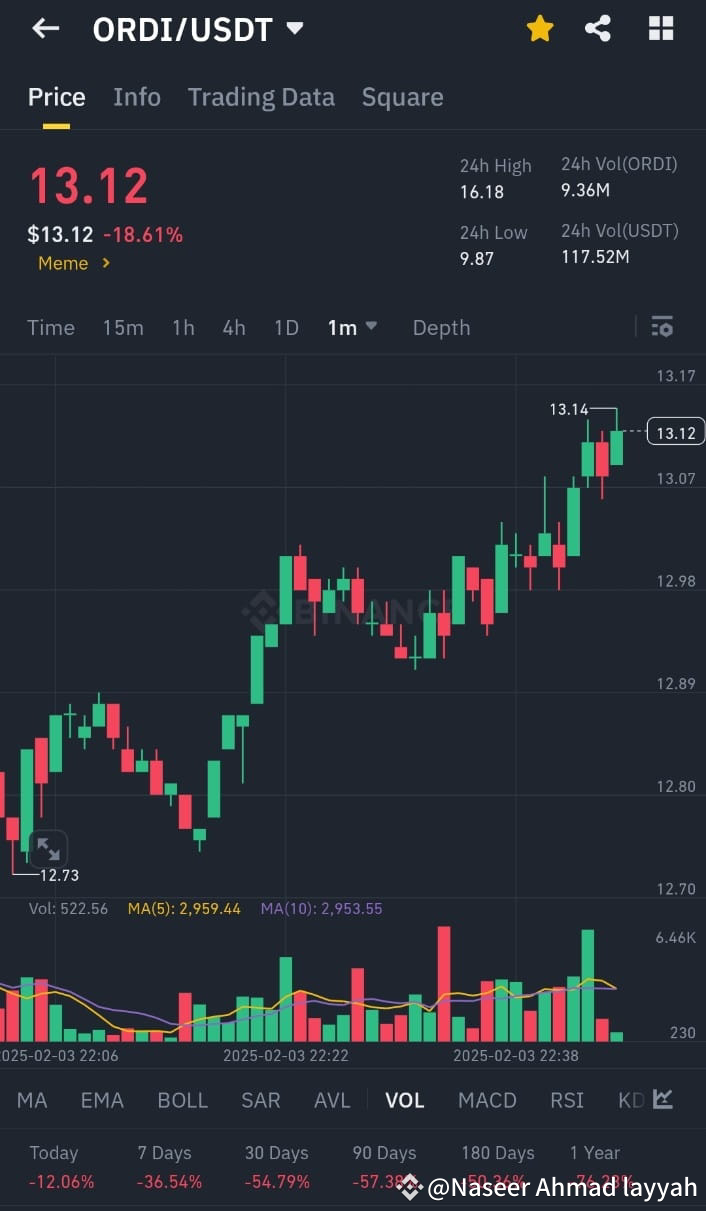Open the Meme category link
This screenshot has width=706, height=1211.
click(74, 263)
